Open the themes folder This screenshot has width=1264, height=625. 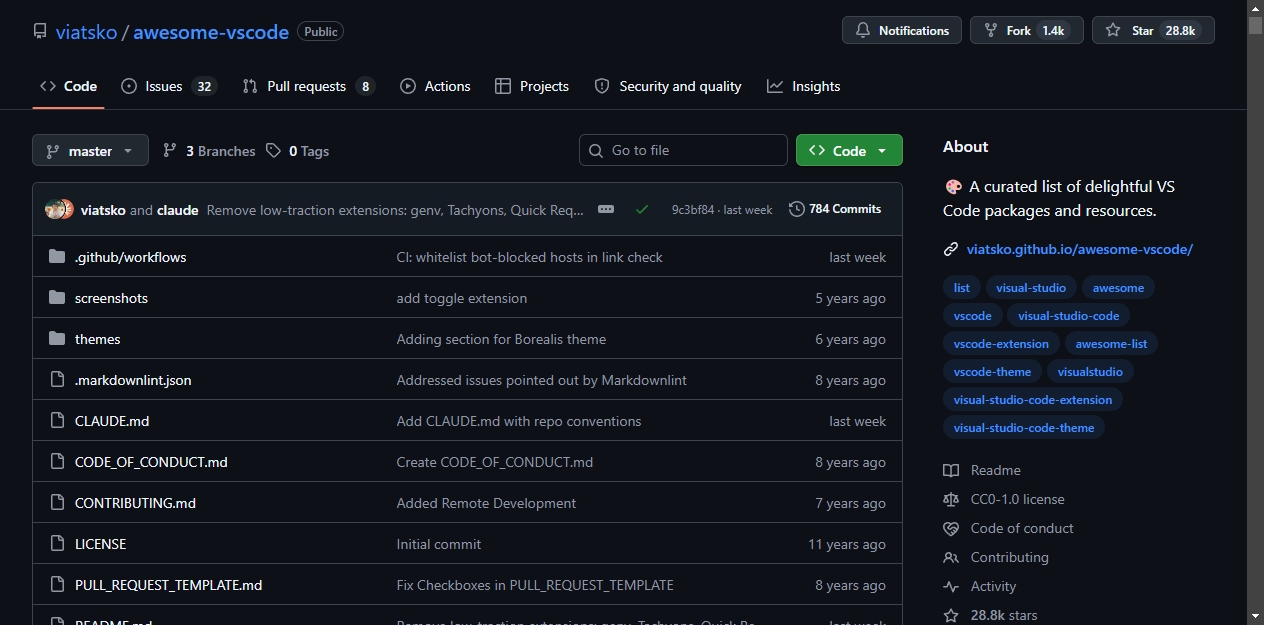pos(97,339)
